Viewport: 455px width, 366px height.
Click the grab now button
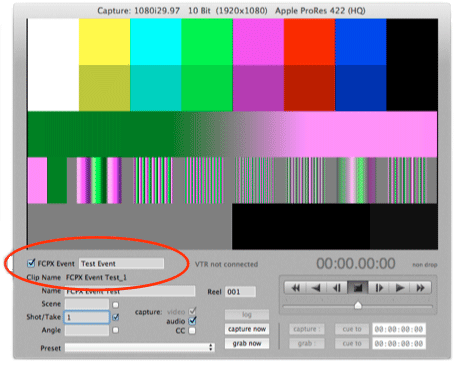tap(247, 343)
